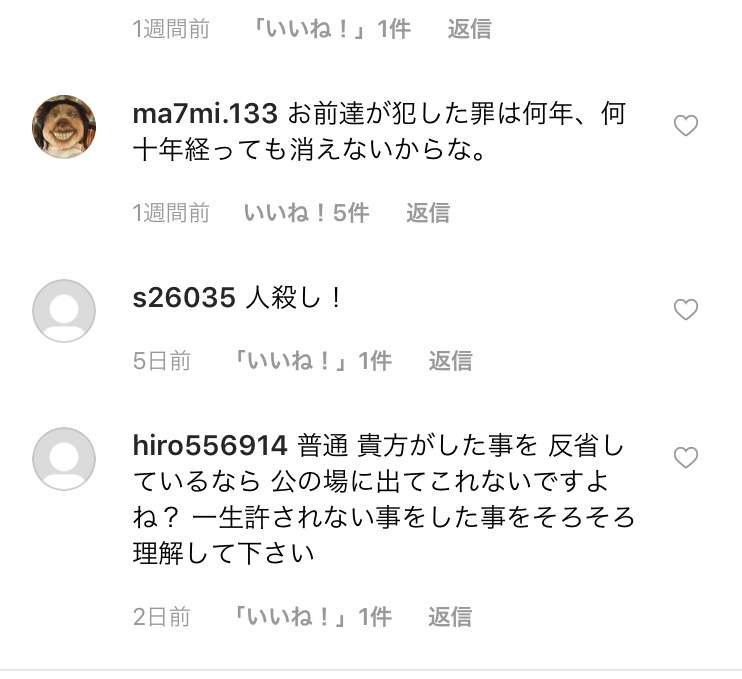The width and height of the screenshot is (742, 679).
Task: Select the 5日前 timestamp
Action: click(x=162, y=361)
